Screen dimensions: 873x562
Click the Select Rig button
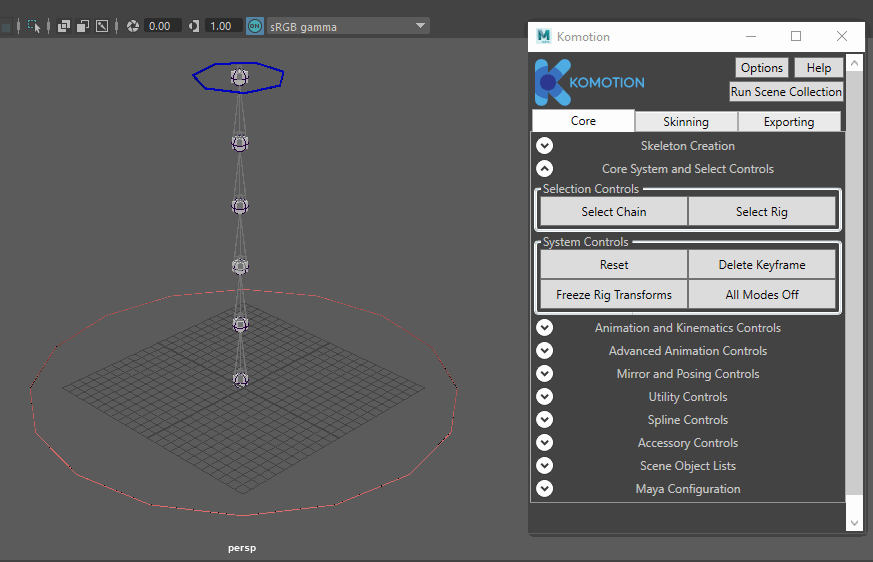click(762, 212)
